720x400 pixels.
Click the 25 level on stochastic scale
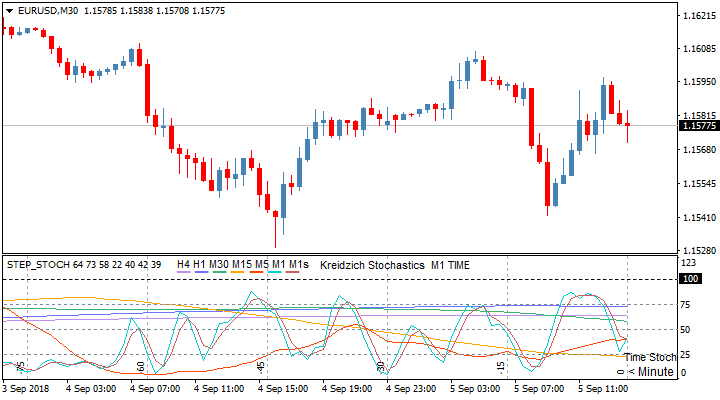(x=685, y=355)
